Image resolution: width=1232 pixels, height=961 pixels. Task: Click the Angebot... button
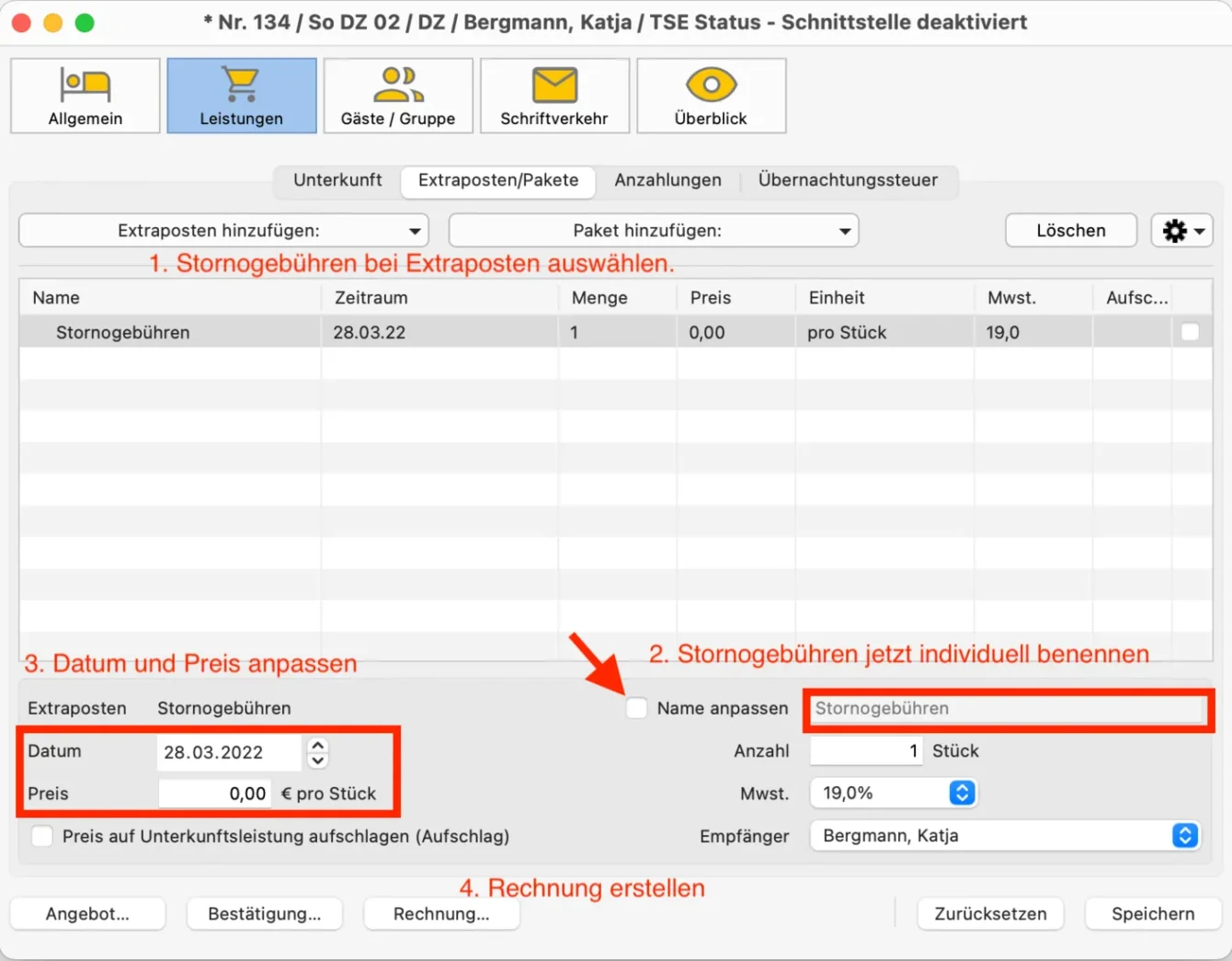88,914
